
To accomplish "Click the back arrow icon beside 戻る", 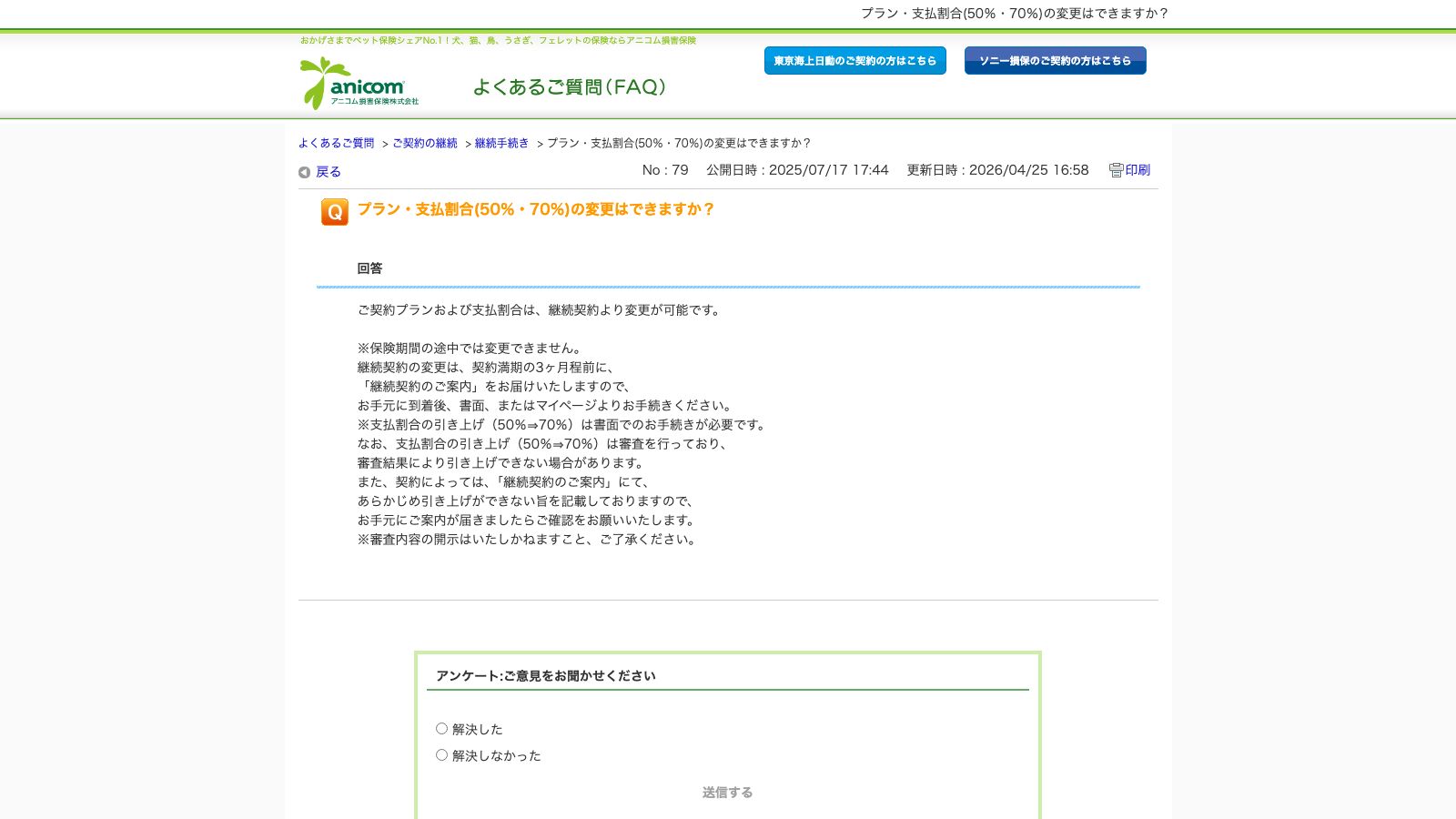I will 304,172.
